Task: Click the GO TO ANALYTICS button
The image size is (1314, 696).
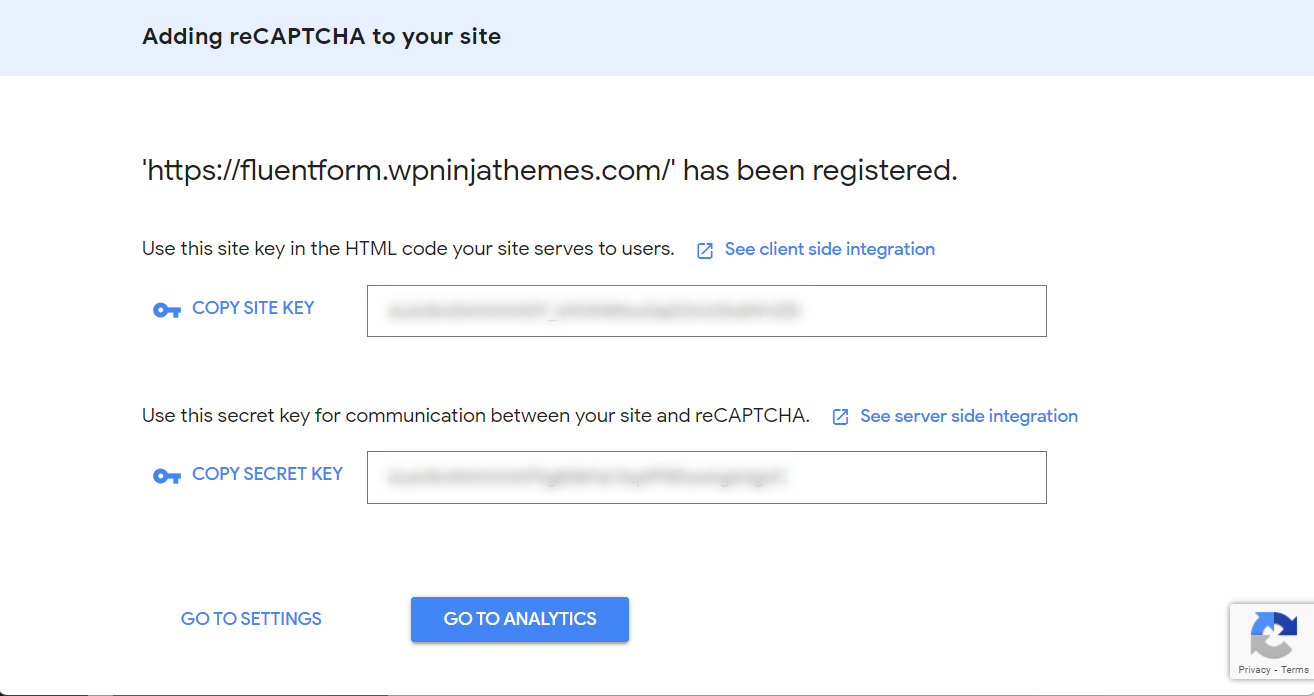Action: pyautogui.click(x=519, y=619)
